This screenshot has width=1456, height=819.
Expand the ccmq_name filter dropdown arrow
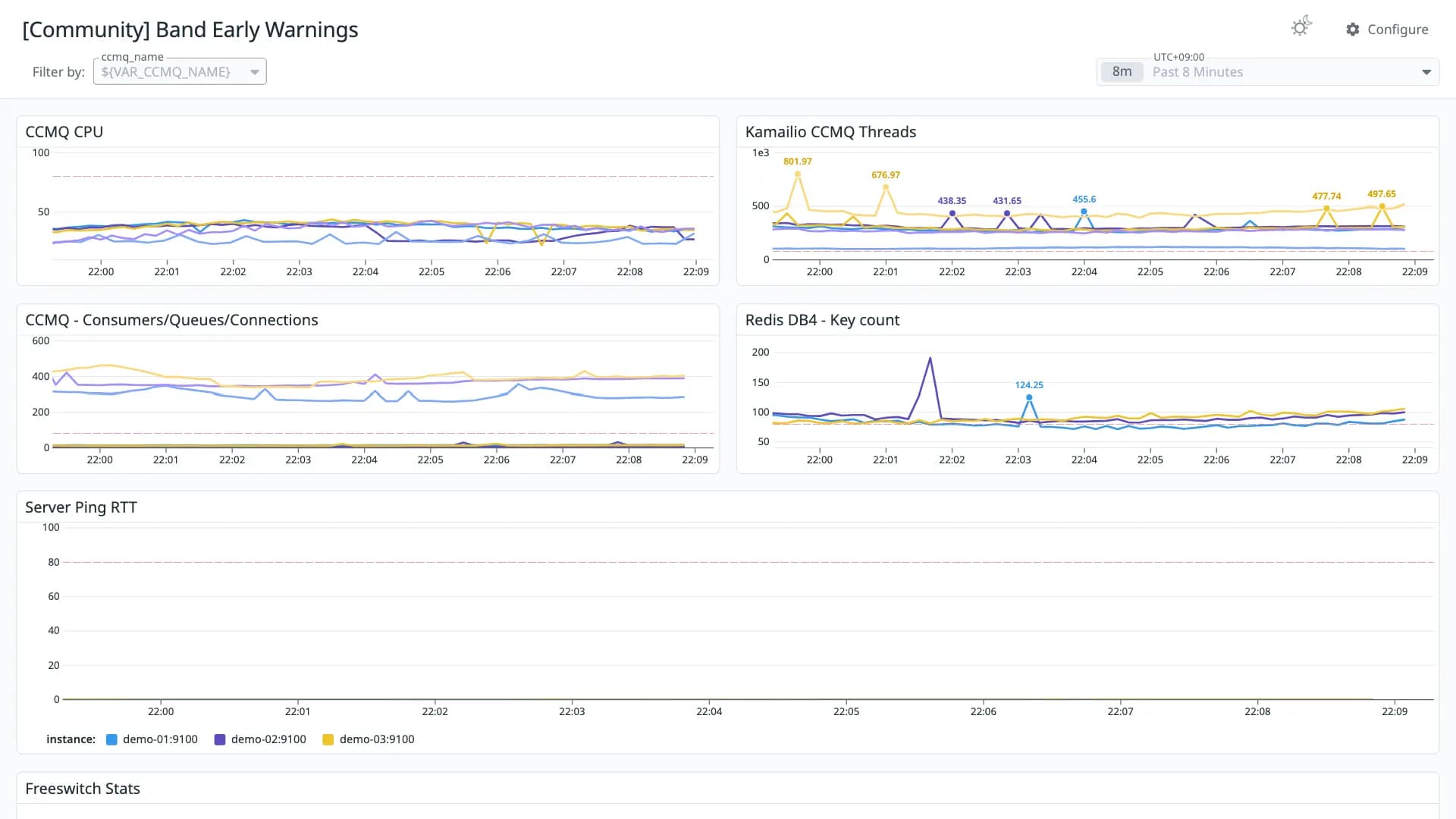tap(255, 72)
